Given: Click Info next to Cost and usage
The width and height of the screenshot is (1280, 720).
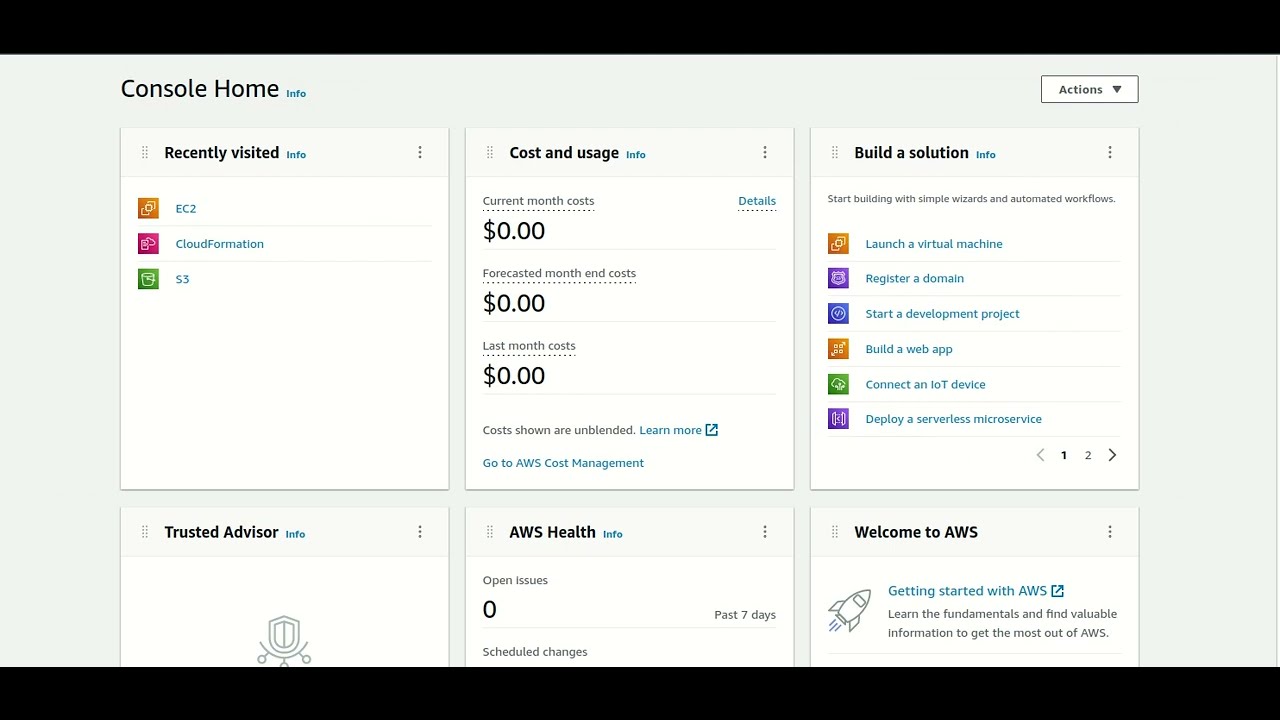Looking at the screenshot, I should [x=636, y=154].
